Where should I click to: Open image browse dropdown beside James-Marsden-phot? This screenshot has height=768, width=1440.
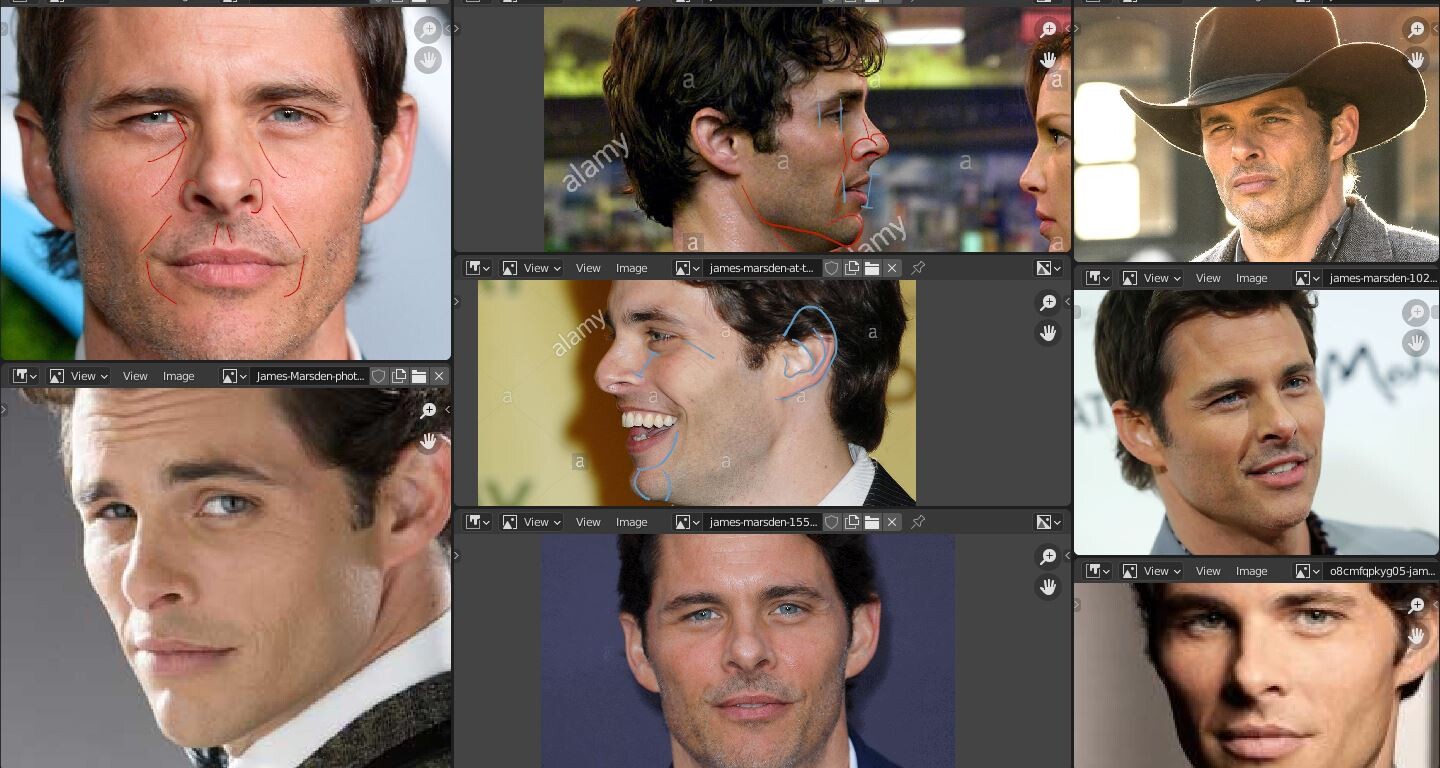coord(235,376)
